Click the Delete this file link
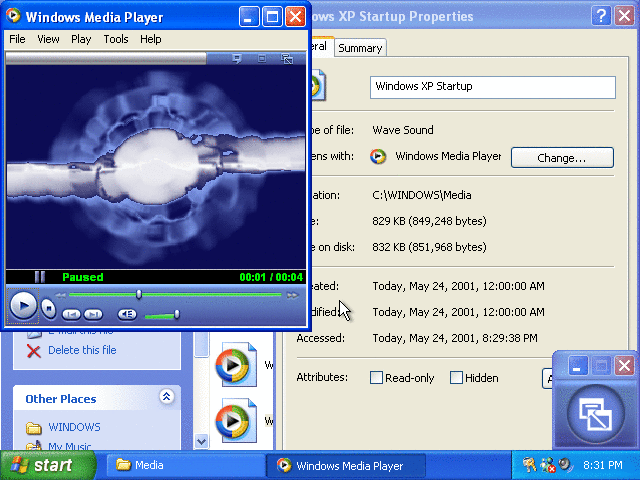This screenshot has height=480, width=640. 82,350
